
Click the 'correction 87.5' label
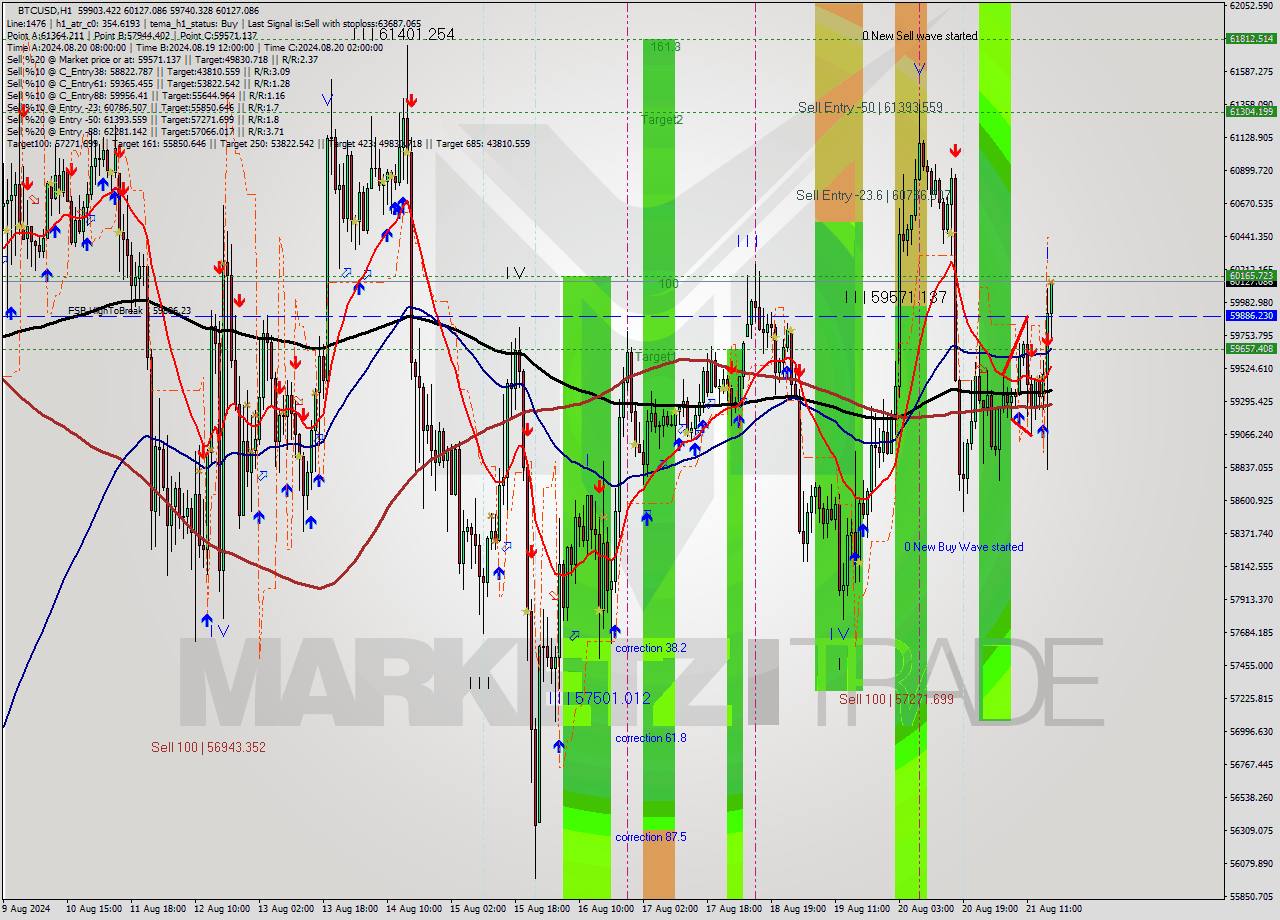pos(651,837)
